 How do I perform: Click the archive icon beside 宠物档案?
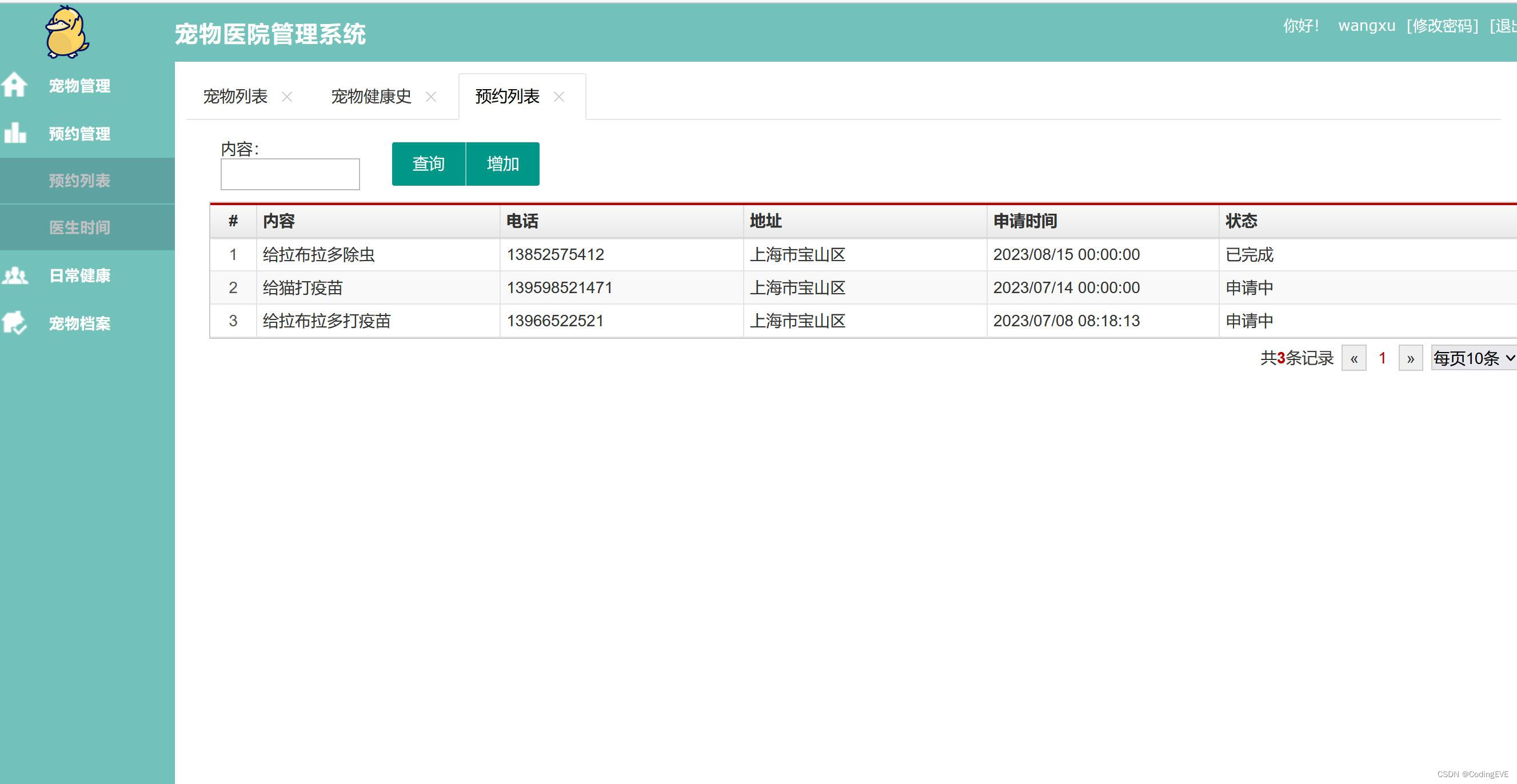click(14, 322)
